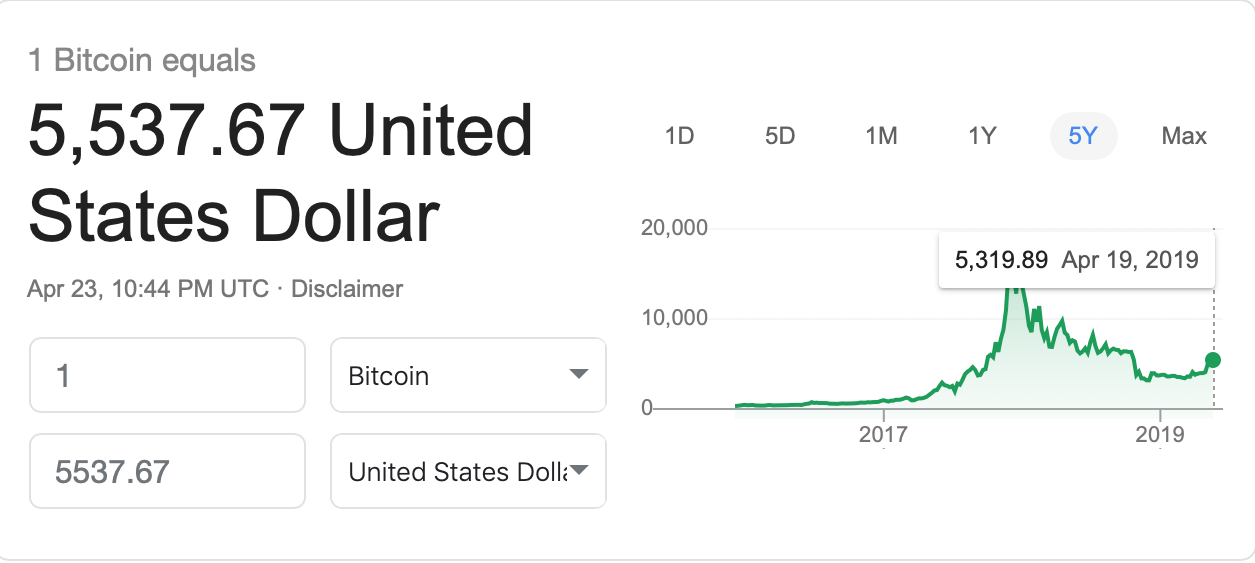Click the Bitcoin dropdown arrow icon

[578, 375]
